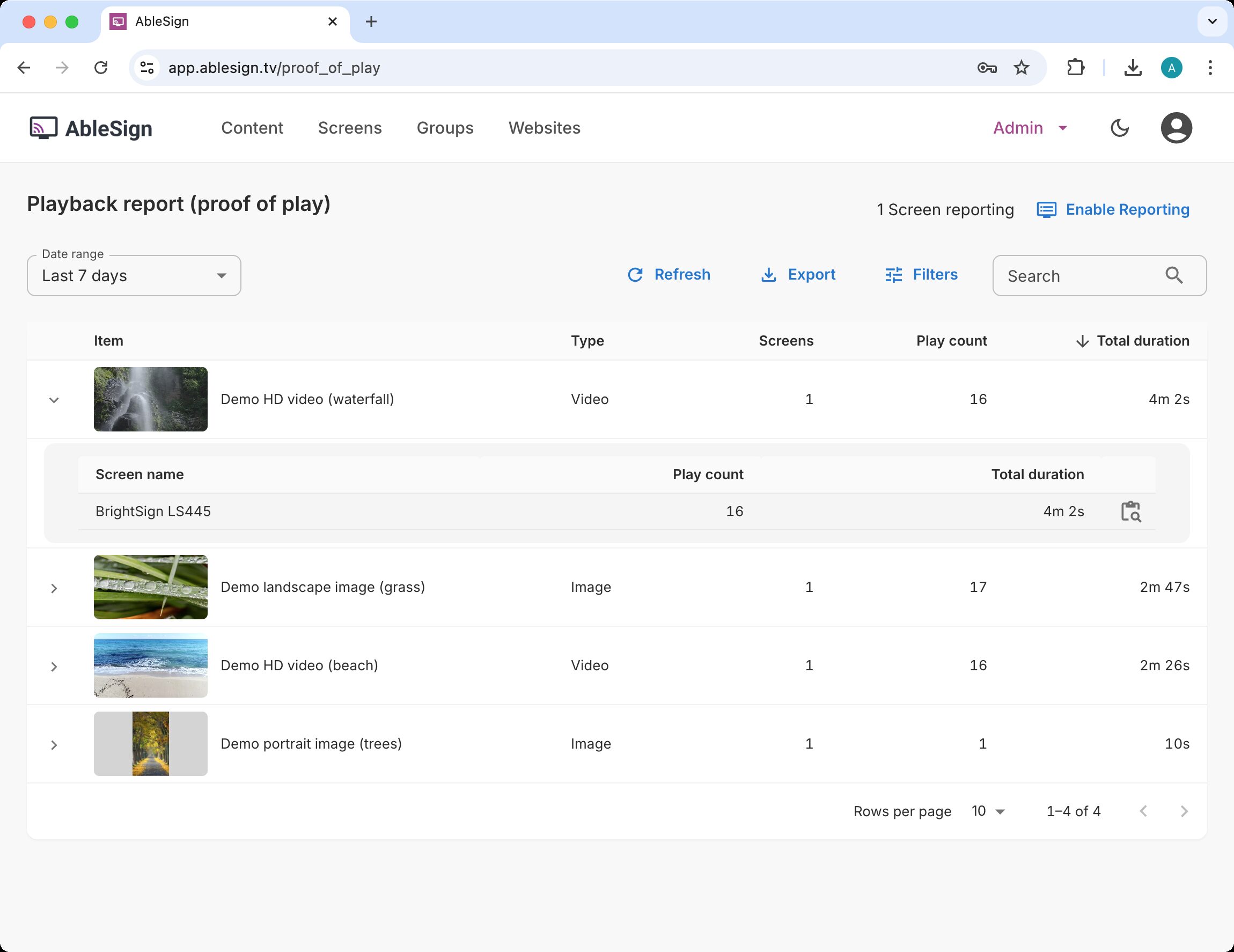1234x952 pixels.
Task: Open the user account avatar icon
Action: coord(1176,128)
